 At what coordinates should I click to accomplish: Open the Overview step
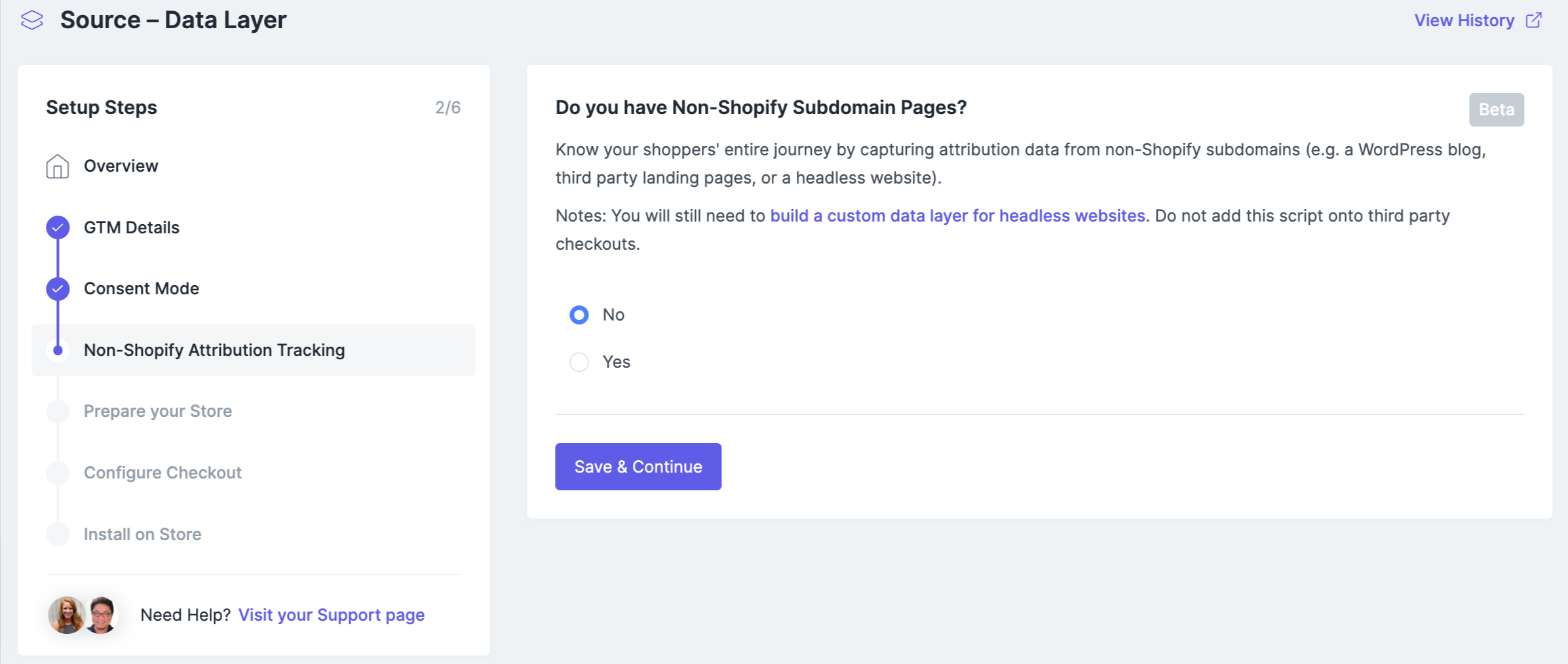(121, 166)
